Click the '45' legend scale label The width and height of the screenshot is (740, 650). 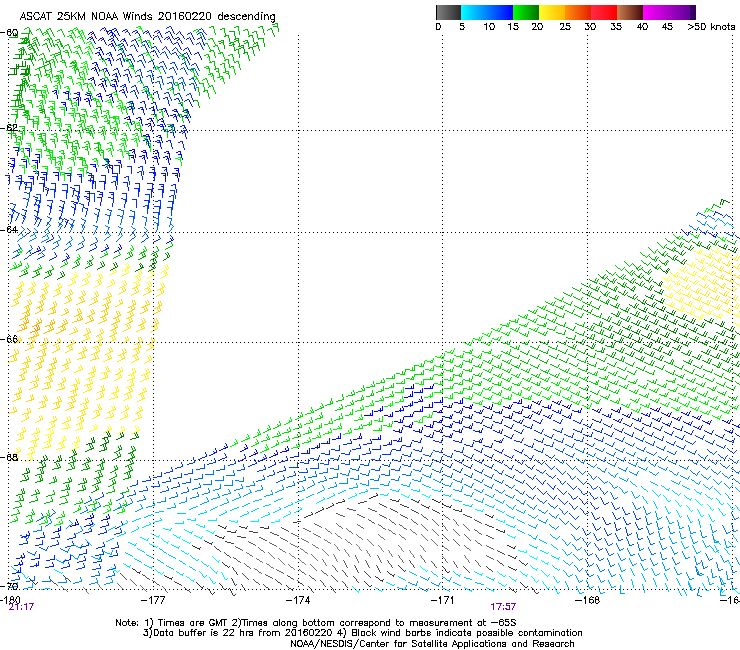pyautogui.click(x=667, y=27)
